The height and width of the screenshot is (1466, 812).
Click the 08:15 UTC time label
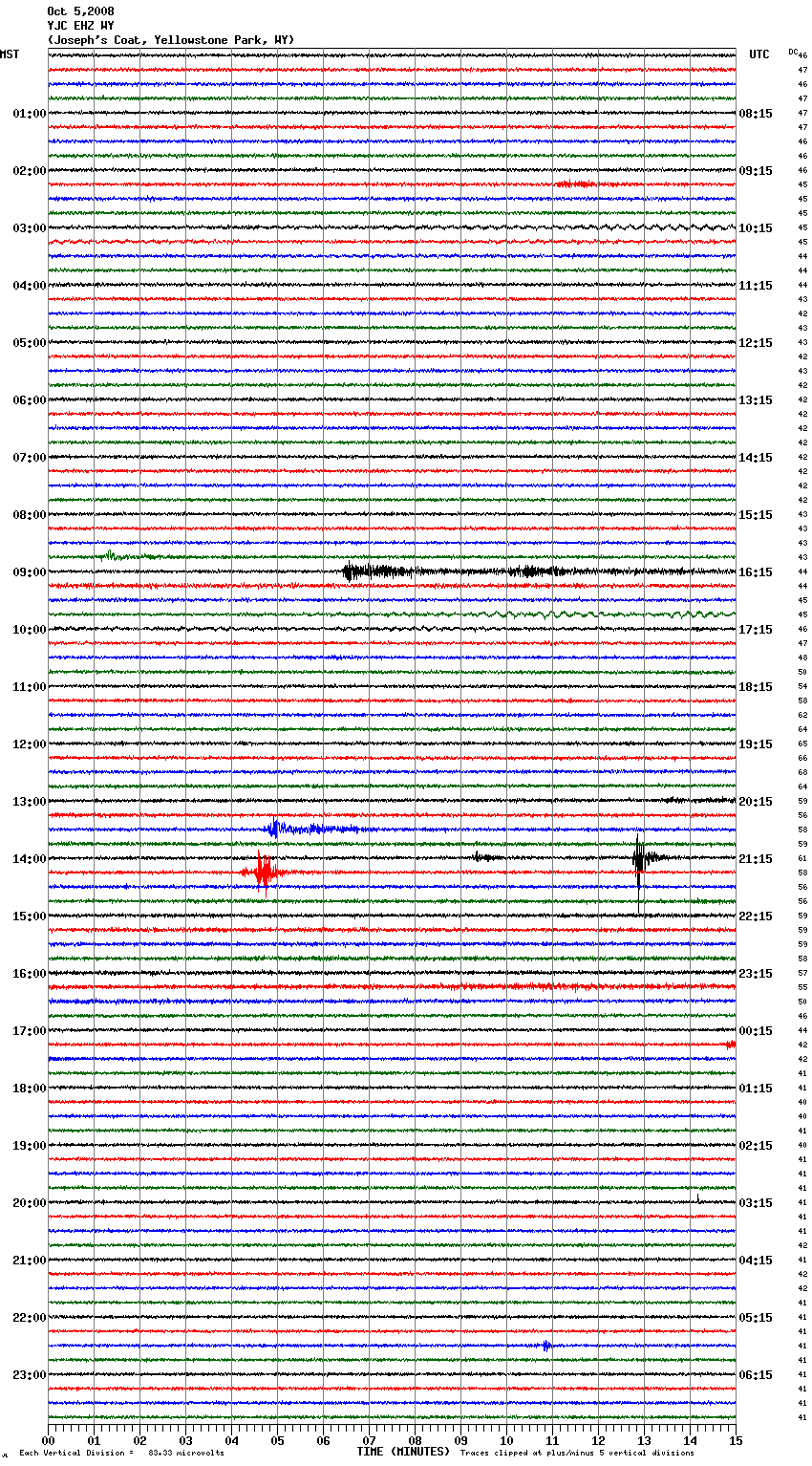coord(756,114)
